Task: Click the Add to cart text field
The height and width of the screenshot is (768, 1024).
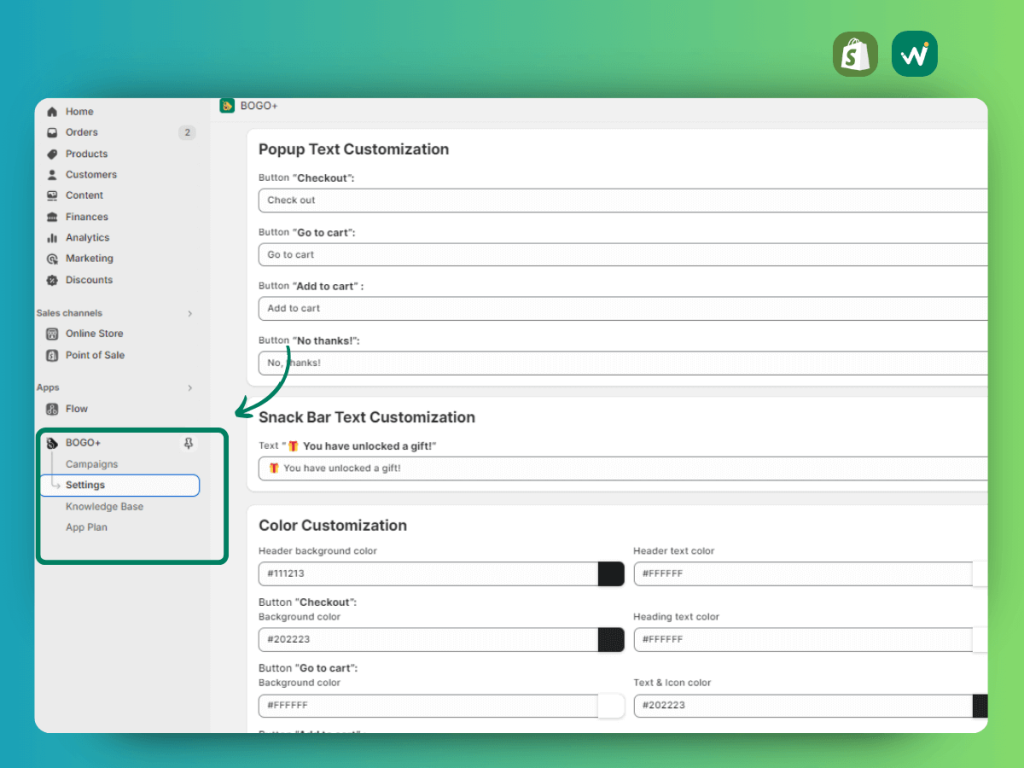Action: [623, 308]
